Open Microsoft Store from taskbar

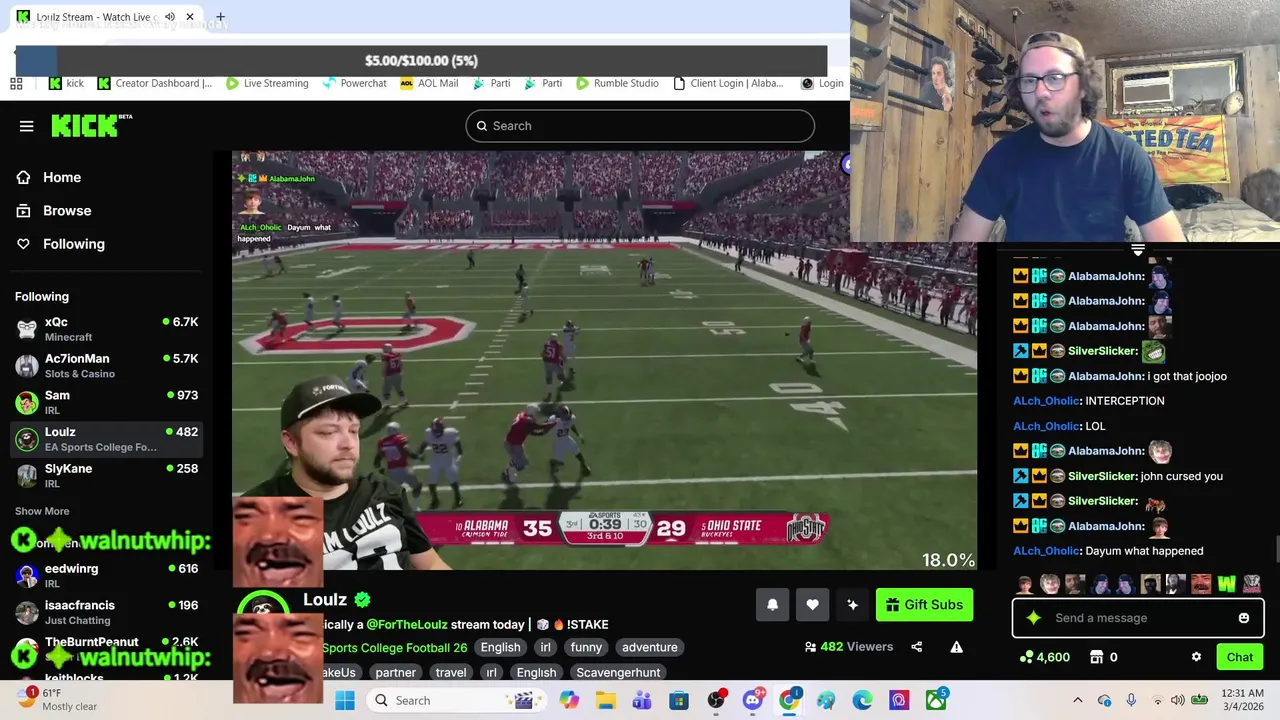tap(679, 700)
